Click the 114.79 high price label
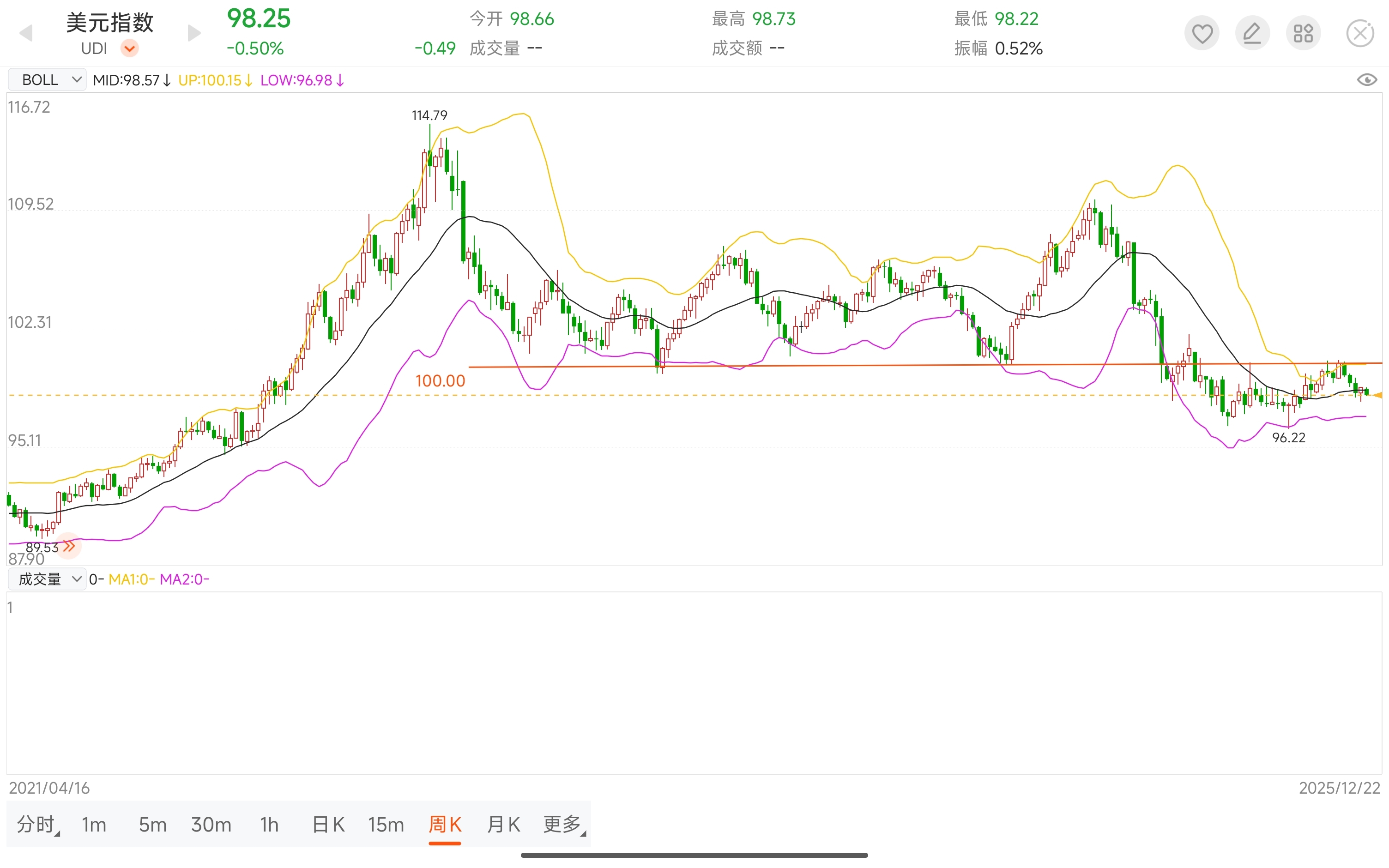 (x=429, y=115)
